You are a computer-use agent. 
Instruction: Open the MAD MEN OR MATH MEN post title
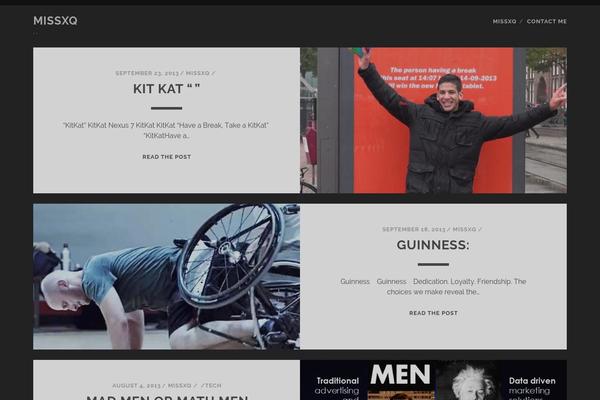167,397
